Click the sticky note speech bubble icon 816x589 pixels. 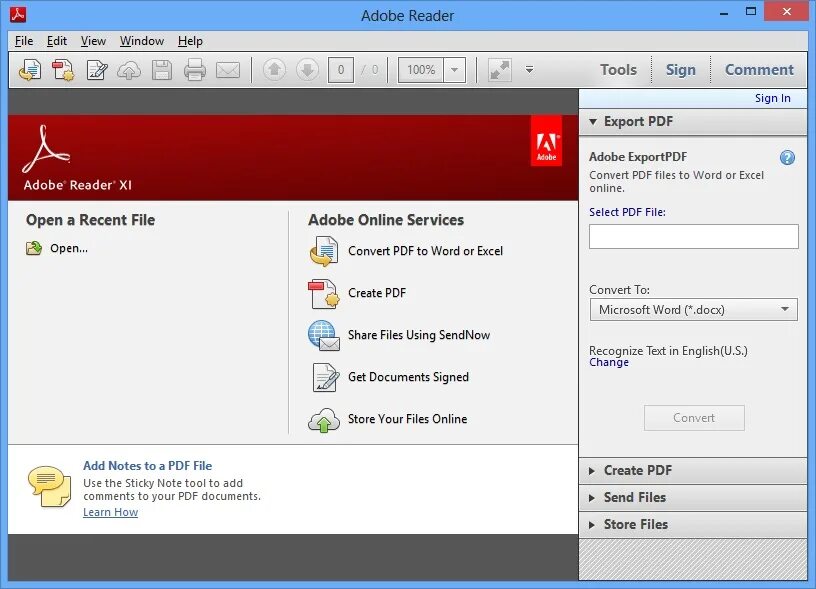(x=49, y=486)
